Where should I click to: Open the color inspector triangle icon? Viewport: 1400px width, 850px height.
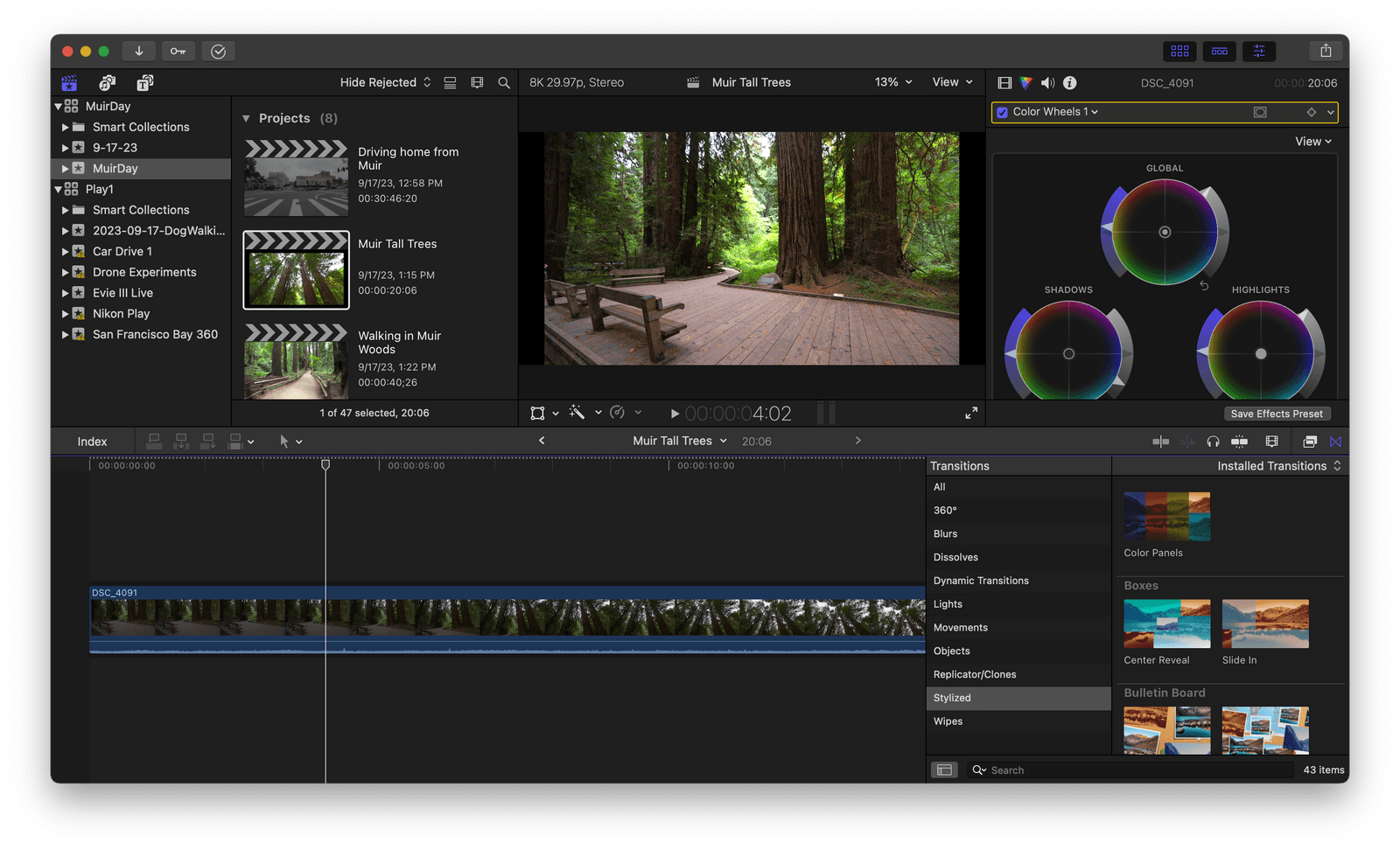(1025, 83)
